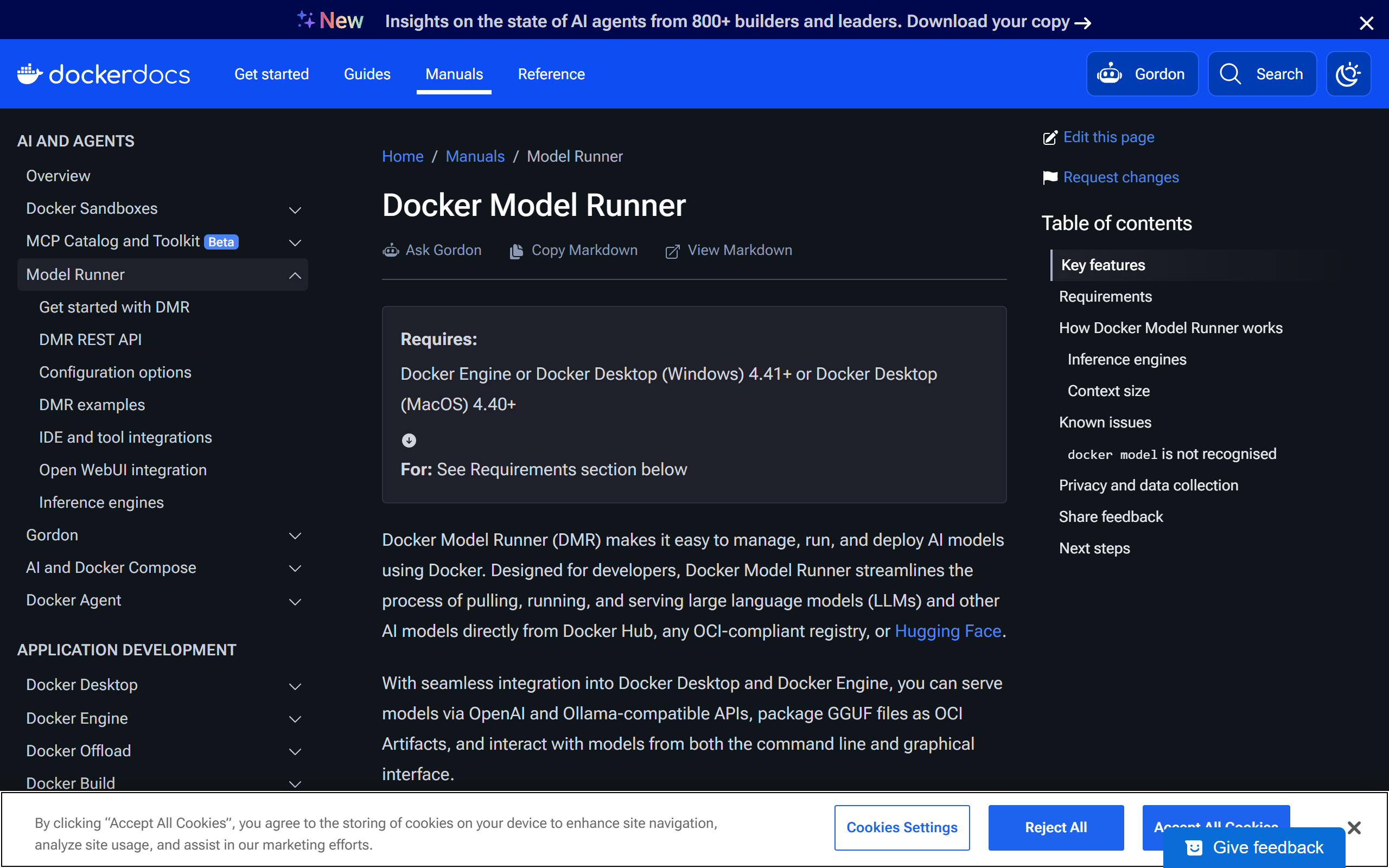Toggle dark/light theme moon icon
The image size is (1389, 868).
coord(1348,74)
